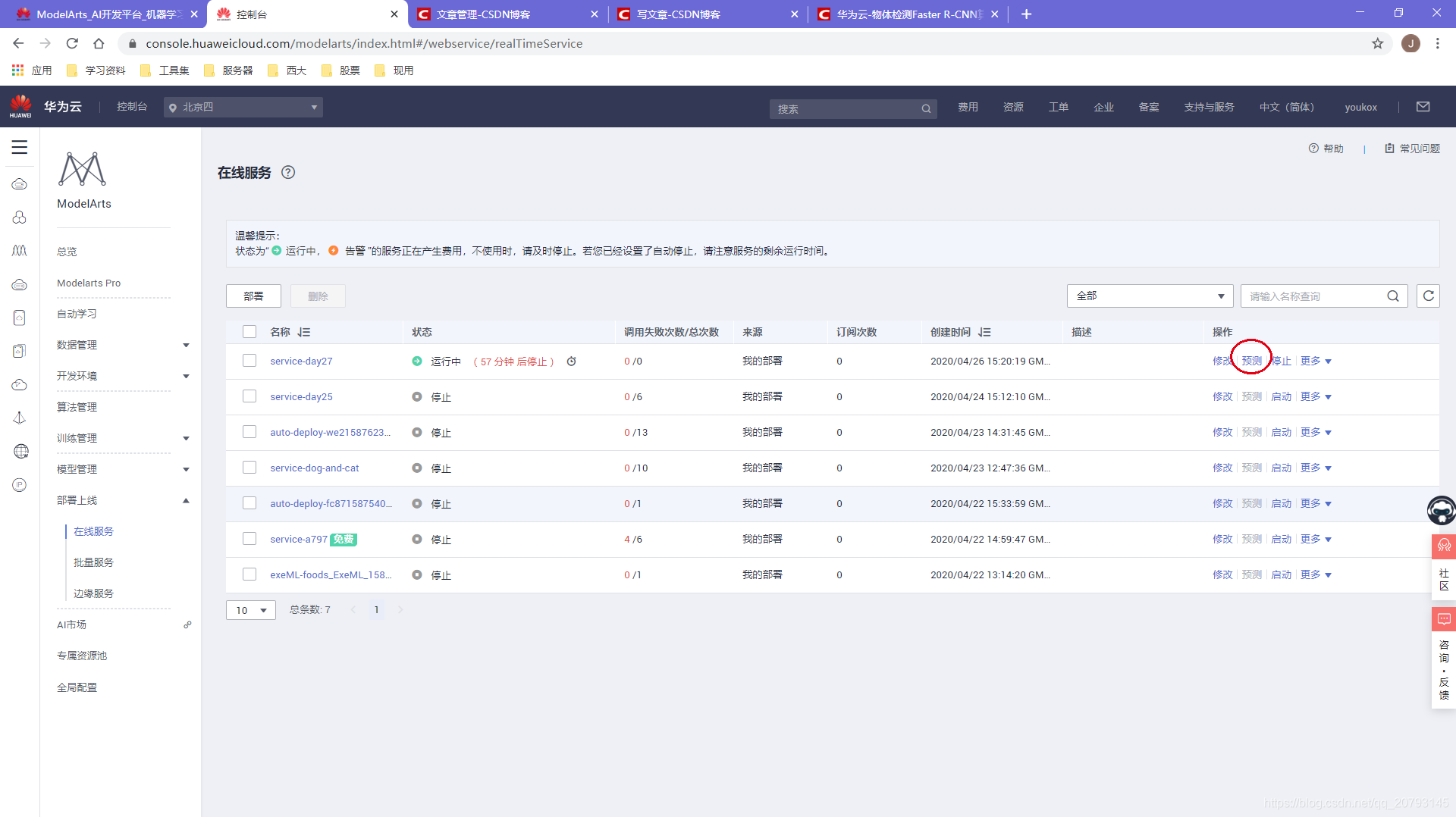Click the ModelArts logo icon
The image size is (1456, 817).
(83, 169)
